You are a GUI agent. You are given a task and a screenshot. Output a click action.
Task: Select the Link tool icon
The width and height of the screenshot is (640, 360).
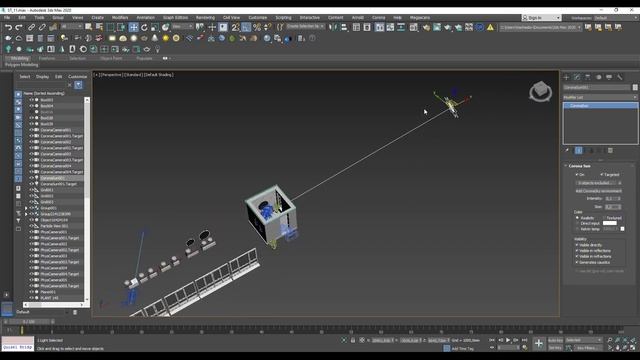click(x=31, y=27)
